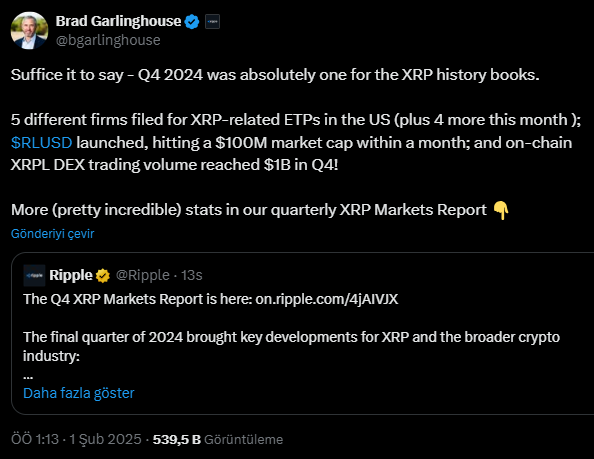594x459 pixels.
Task: Click the ellipsis in the quoted post
Action: click(x=28, y=377)
